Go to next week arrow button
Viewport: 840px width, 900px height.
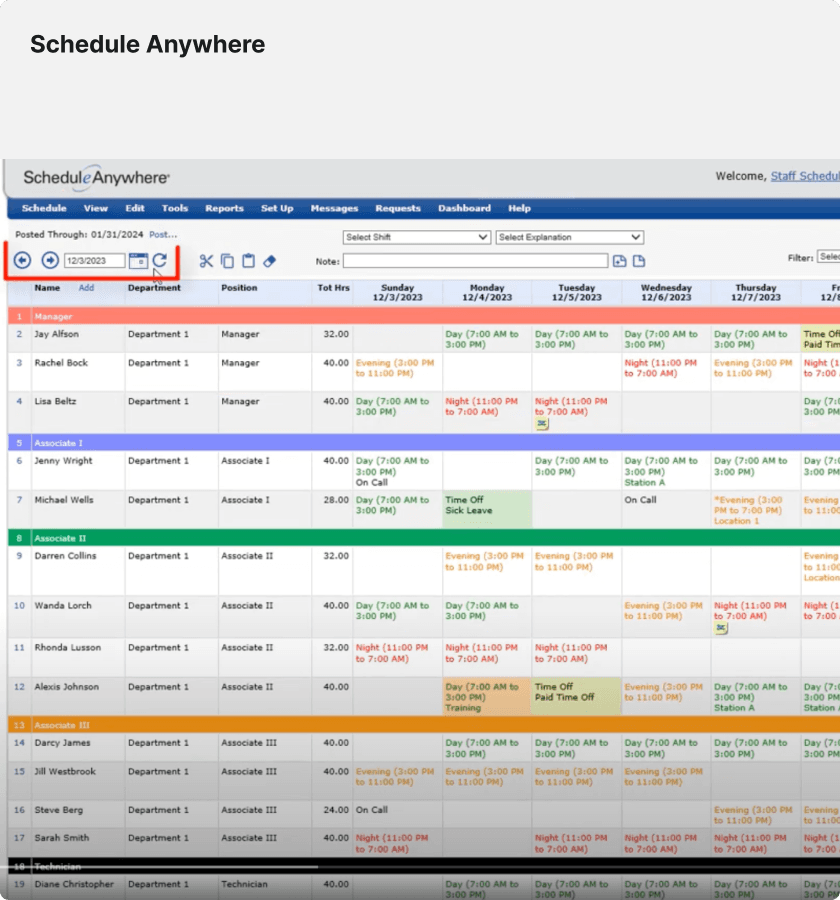50,260
